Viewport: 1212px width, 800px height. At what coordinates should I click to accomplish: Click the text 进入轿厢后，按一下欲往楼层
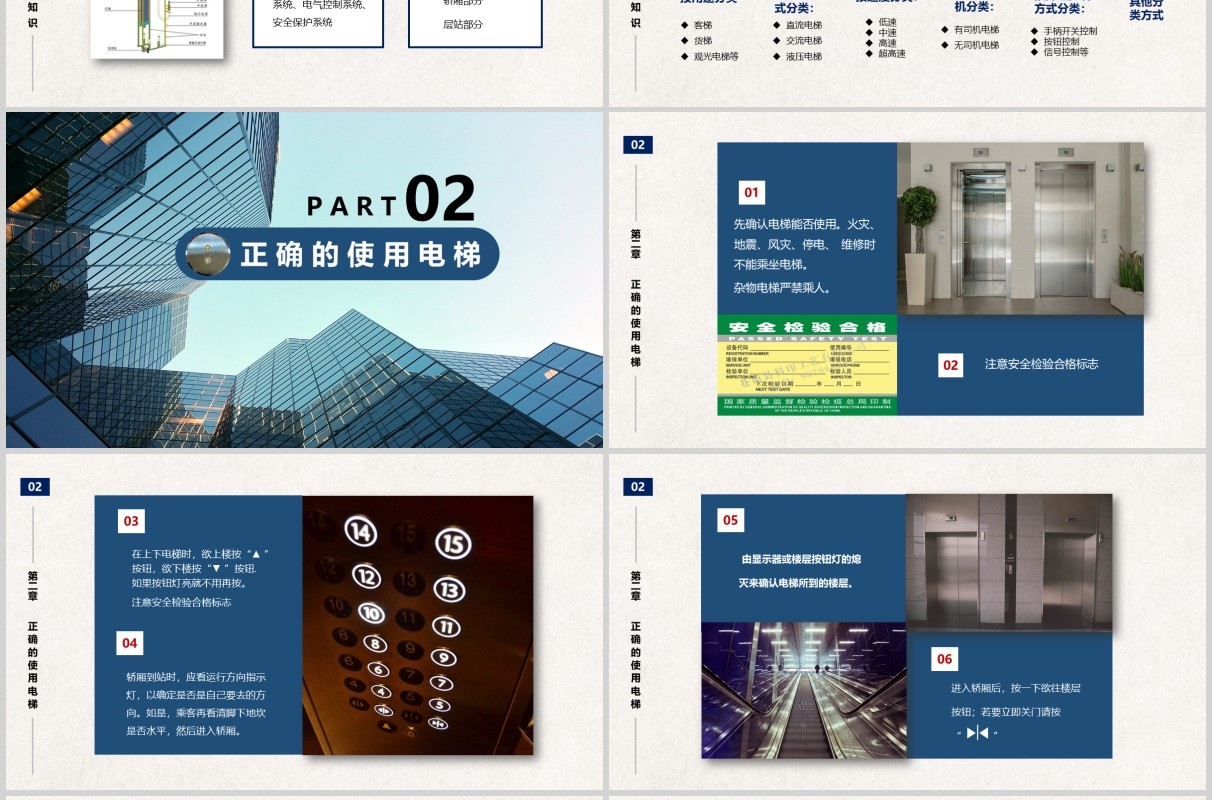click(x=1016, y=688)
